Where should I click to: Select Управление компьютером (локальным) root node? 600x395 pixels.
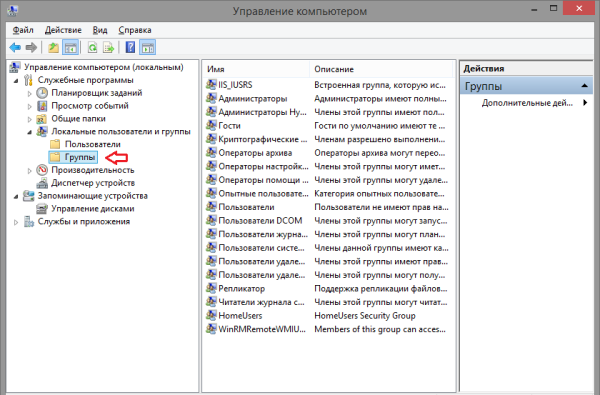click(104, 67)
